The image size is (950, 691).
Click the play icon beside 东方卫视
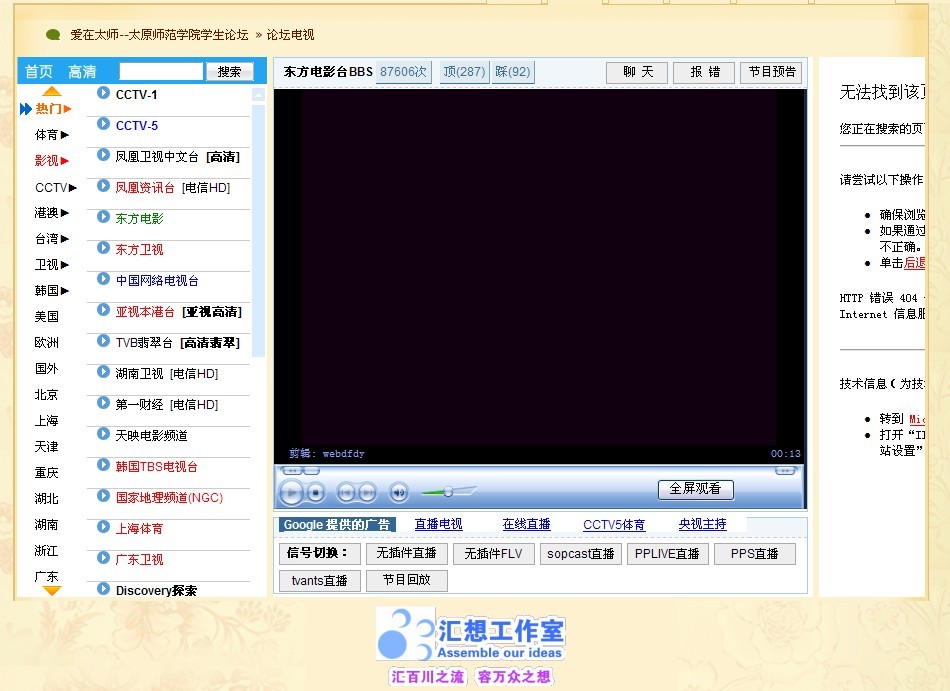(x=104, y=248)
